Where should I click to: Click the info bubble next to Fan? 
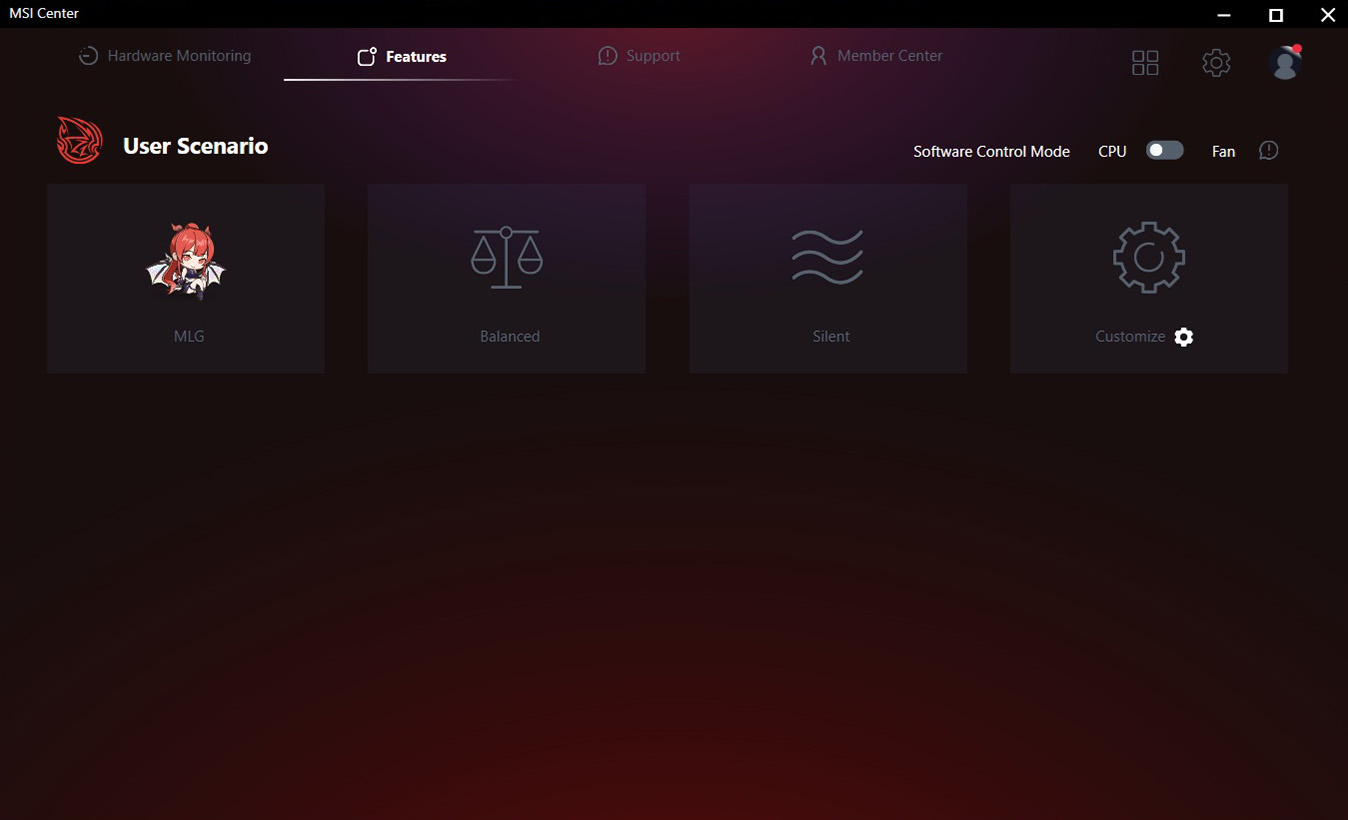coord(1269,151)
